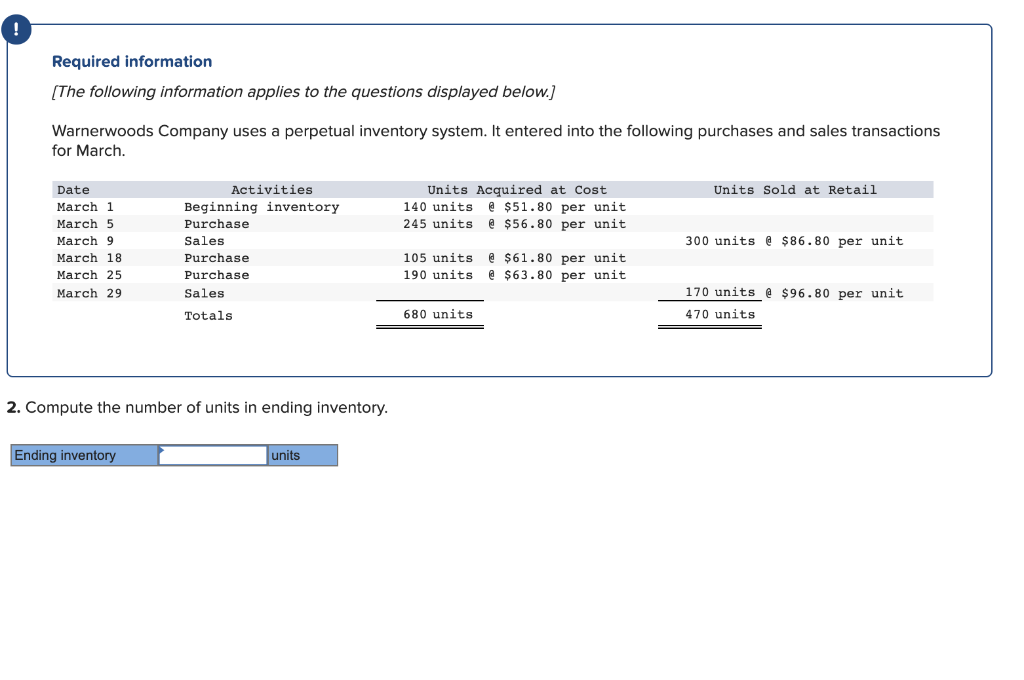Click the March 18 'Purchase' activity cell
Screen dimensions: 1024x680
click(217, 258)
